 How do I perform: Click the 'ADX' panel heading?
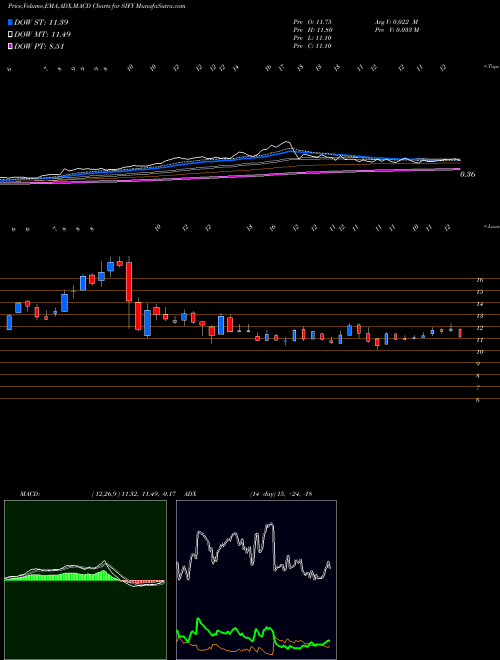point(190,493)
